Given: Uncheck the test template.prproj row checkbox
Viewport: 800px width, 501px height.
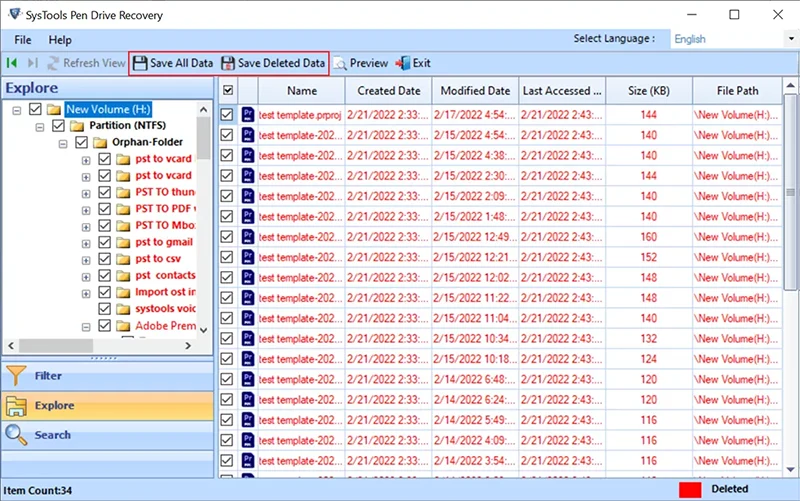Looking at the screenshot, I should click(227, 115).
